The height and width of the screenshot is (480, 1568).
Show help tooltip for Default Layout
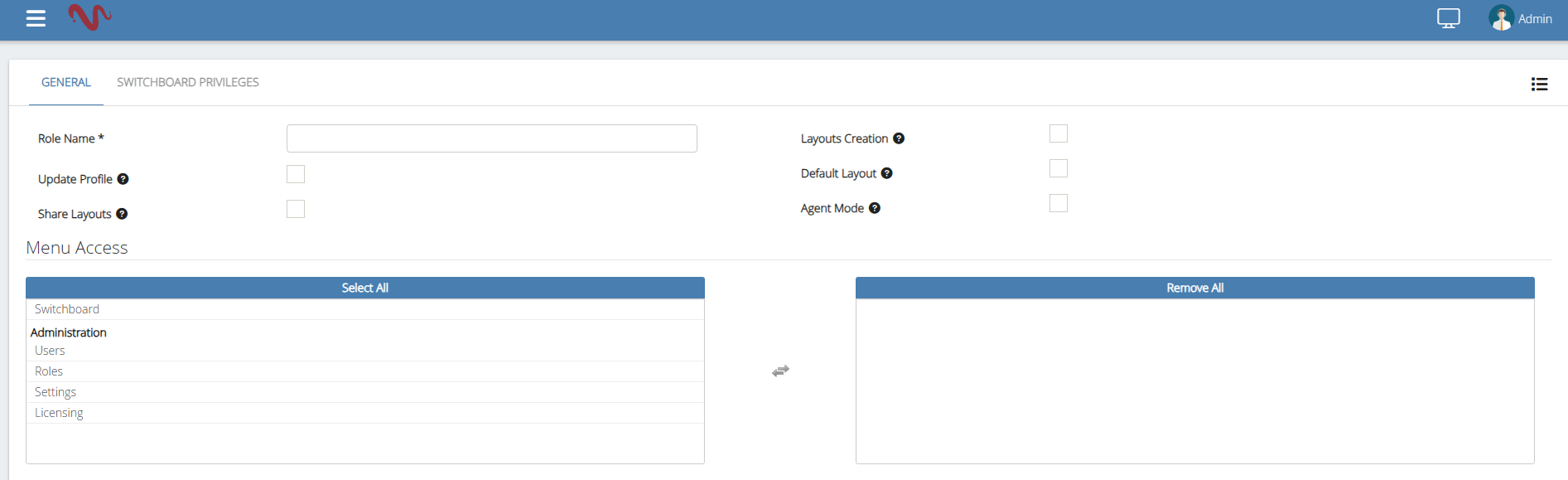tap(886, 173)
